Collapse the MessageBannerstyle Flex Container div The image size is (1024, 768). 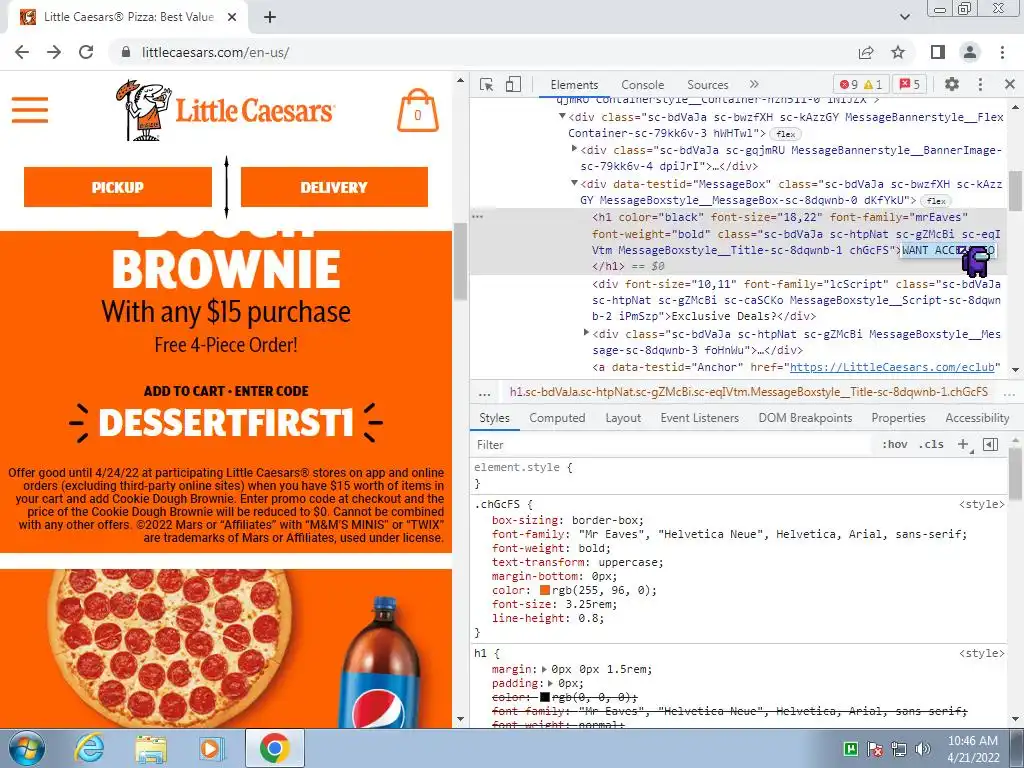(x=562, y=116)
